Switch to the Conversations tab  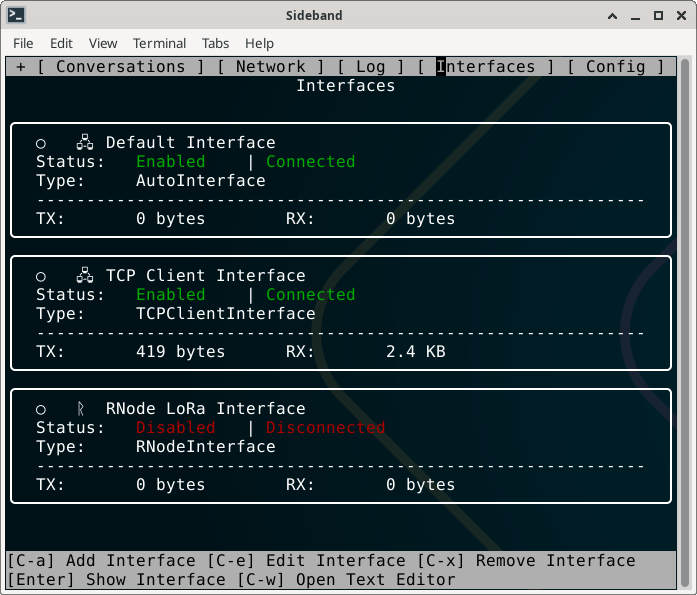pyautogui.click(x=120, y=67)
